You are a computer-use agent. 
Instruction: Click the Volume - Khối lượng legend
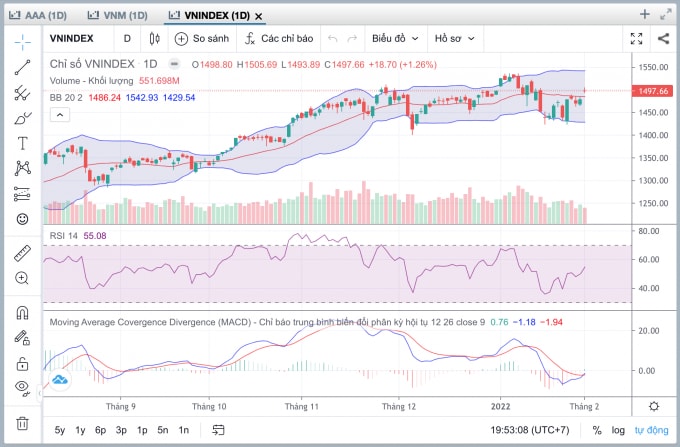point(91,81)
